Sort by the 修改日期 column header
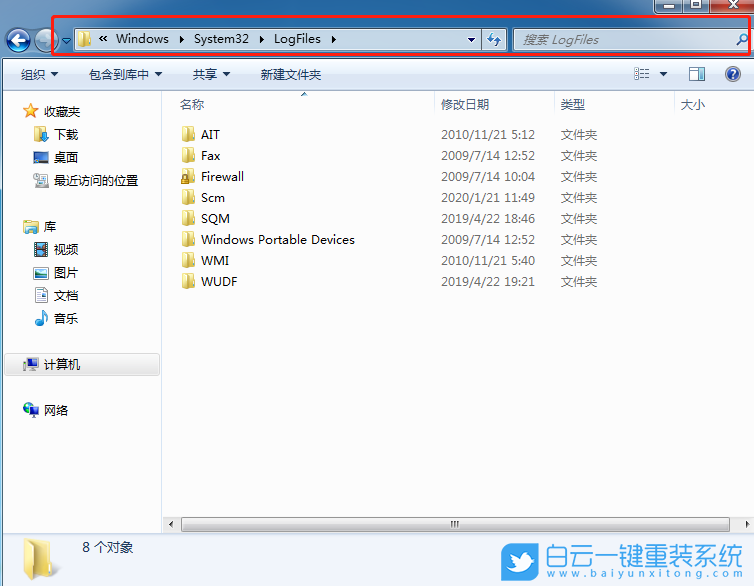The image size is (754, 586). [465, 104]
